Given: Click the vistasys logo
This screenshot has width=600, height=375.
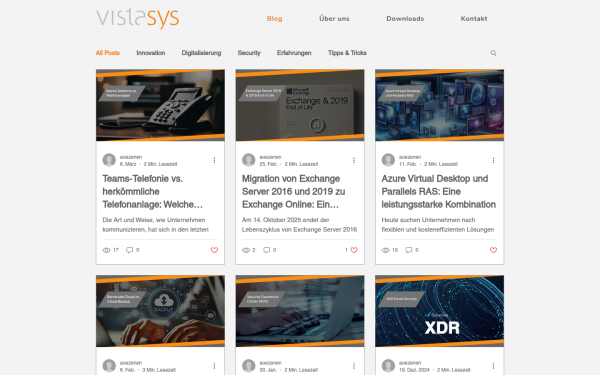Looking at the screenshot, I should 137,18.
